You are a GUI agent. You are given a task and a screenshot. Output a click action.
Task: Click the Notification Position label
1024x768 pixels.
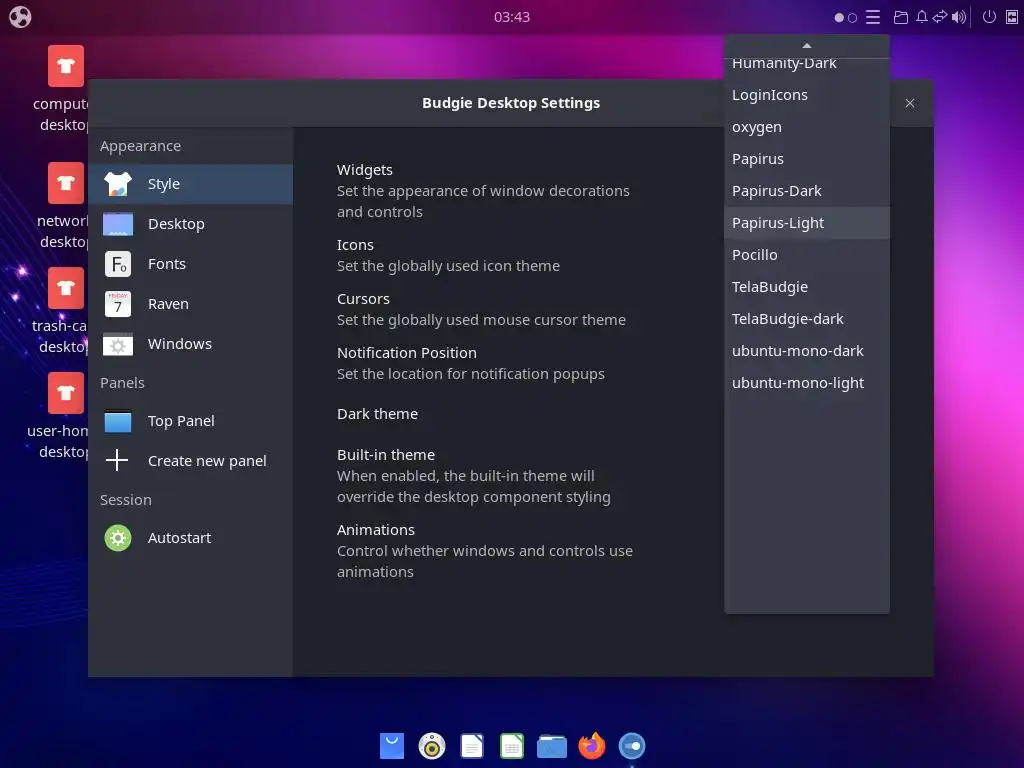point(406,353)
